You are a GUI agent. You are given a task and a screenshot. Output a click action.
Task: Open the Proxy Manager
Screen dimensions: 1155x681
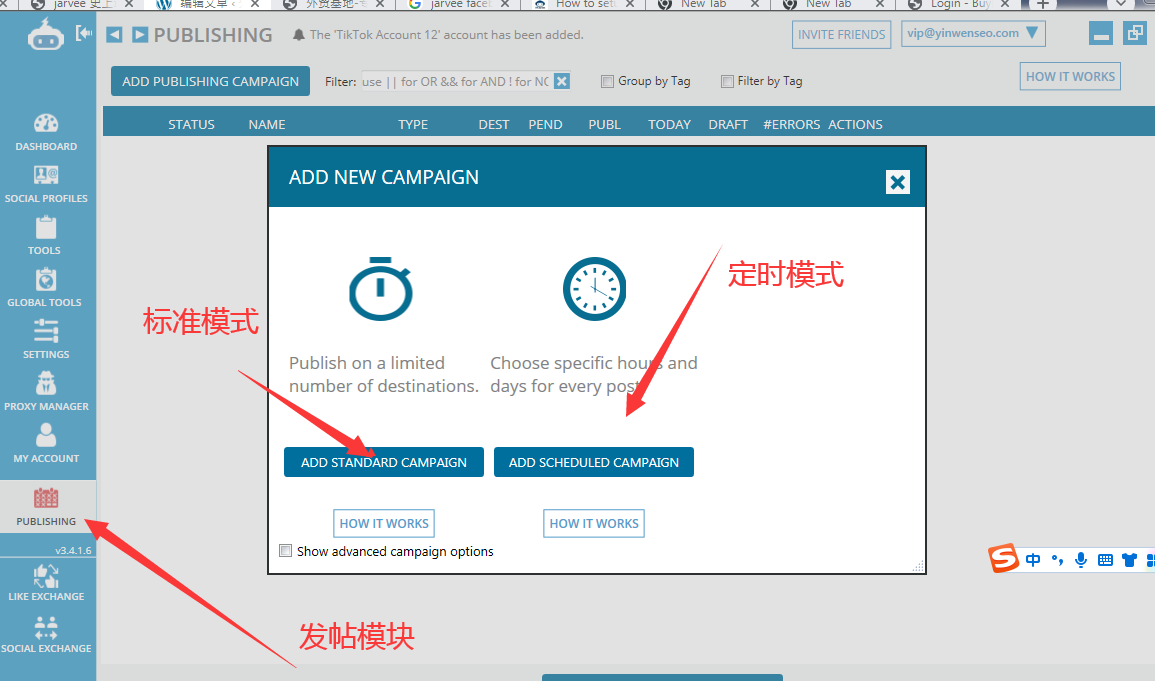[x=46, y=392]
